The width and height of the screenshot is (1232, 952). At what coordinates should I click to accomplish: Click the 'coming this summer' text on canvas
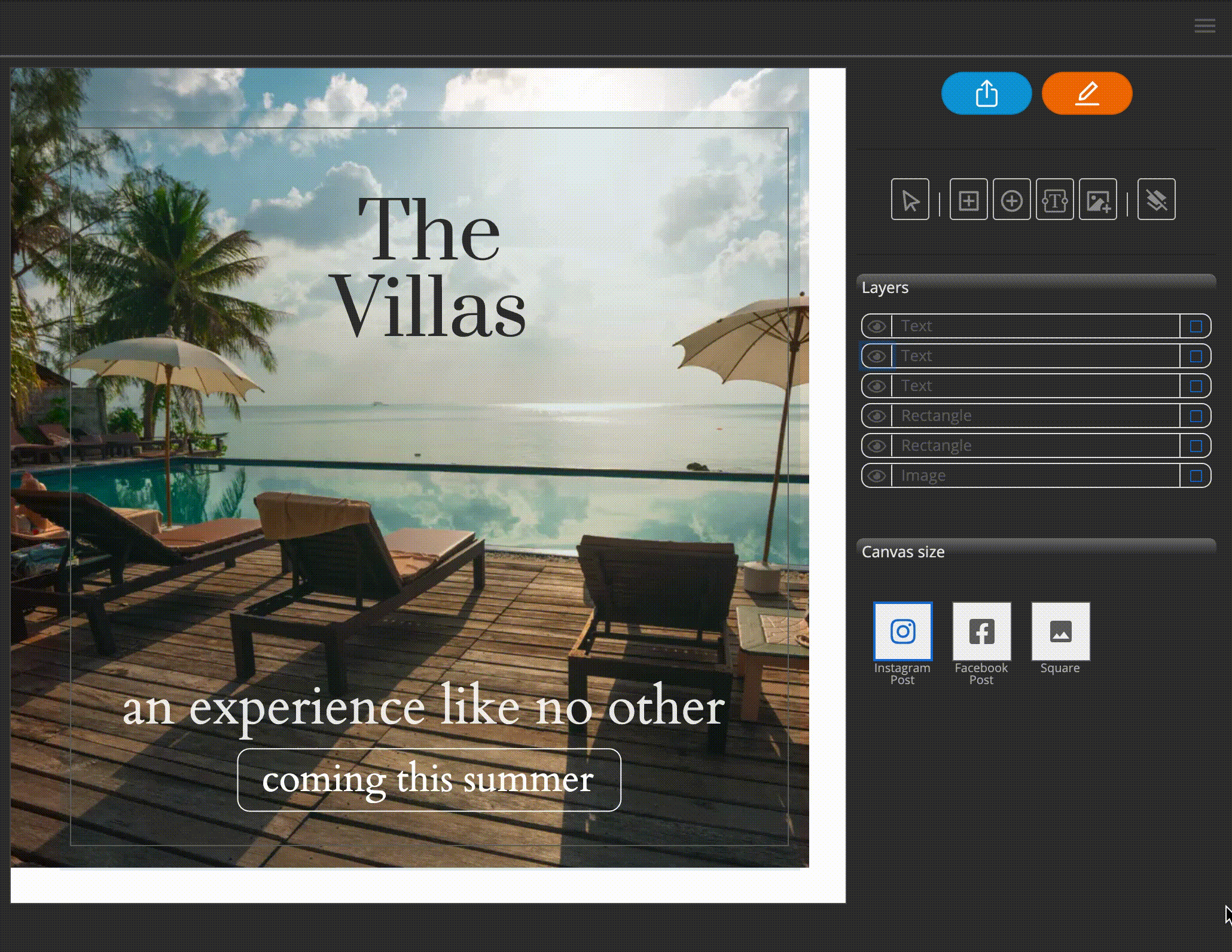click(x=428, y=779)
